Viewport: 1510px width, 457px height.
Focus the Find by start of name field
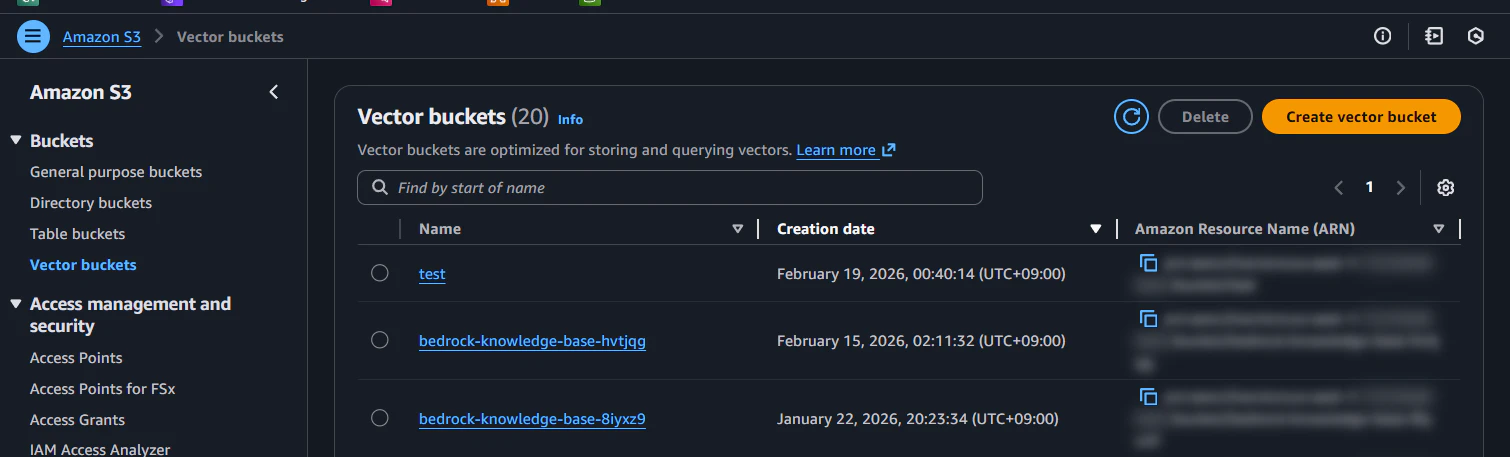pos(670,187)
